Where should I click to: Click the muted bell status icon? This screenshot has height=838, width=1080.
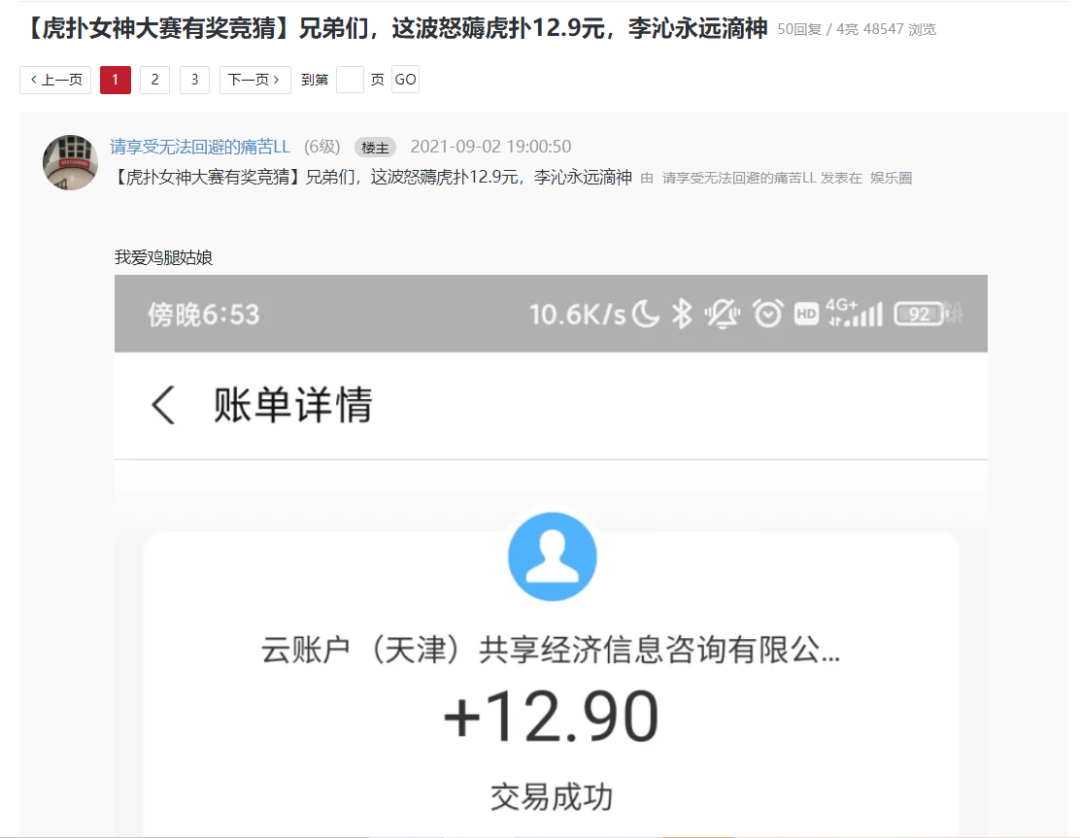tap(722, 314)
